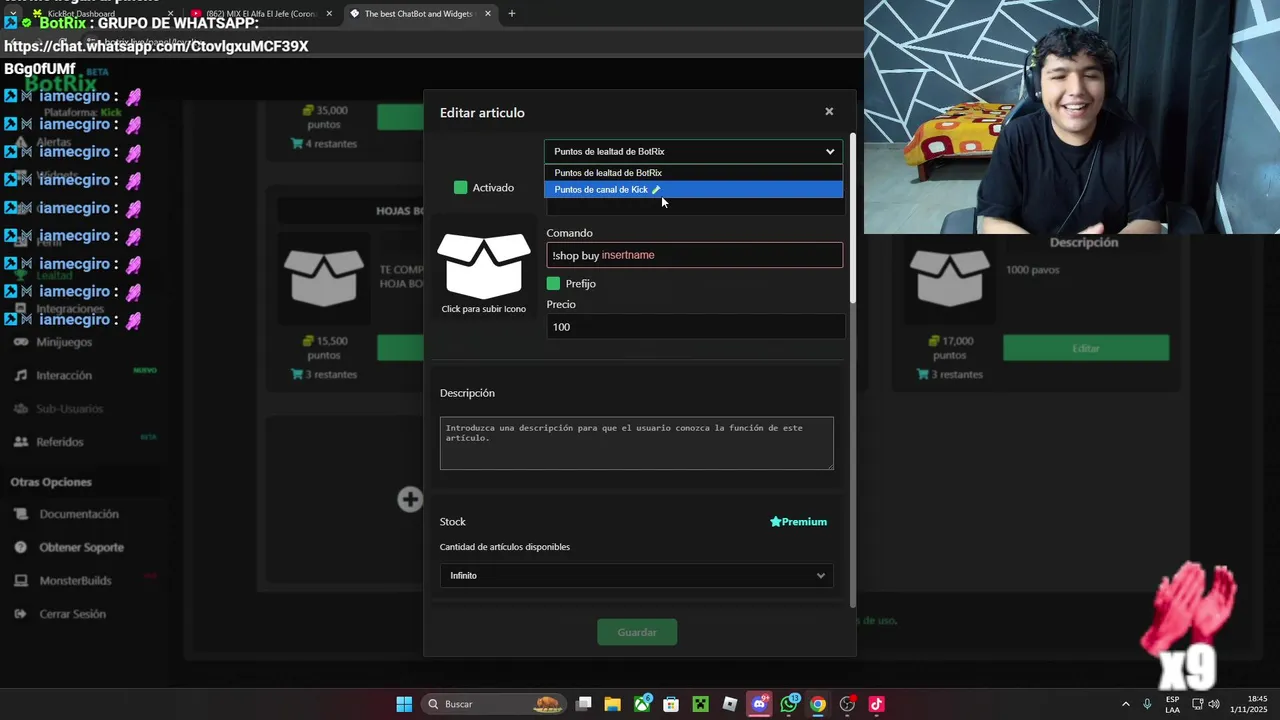
Task: Toggle the Prefijo checkbox
Action: (553, 283)
